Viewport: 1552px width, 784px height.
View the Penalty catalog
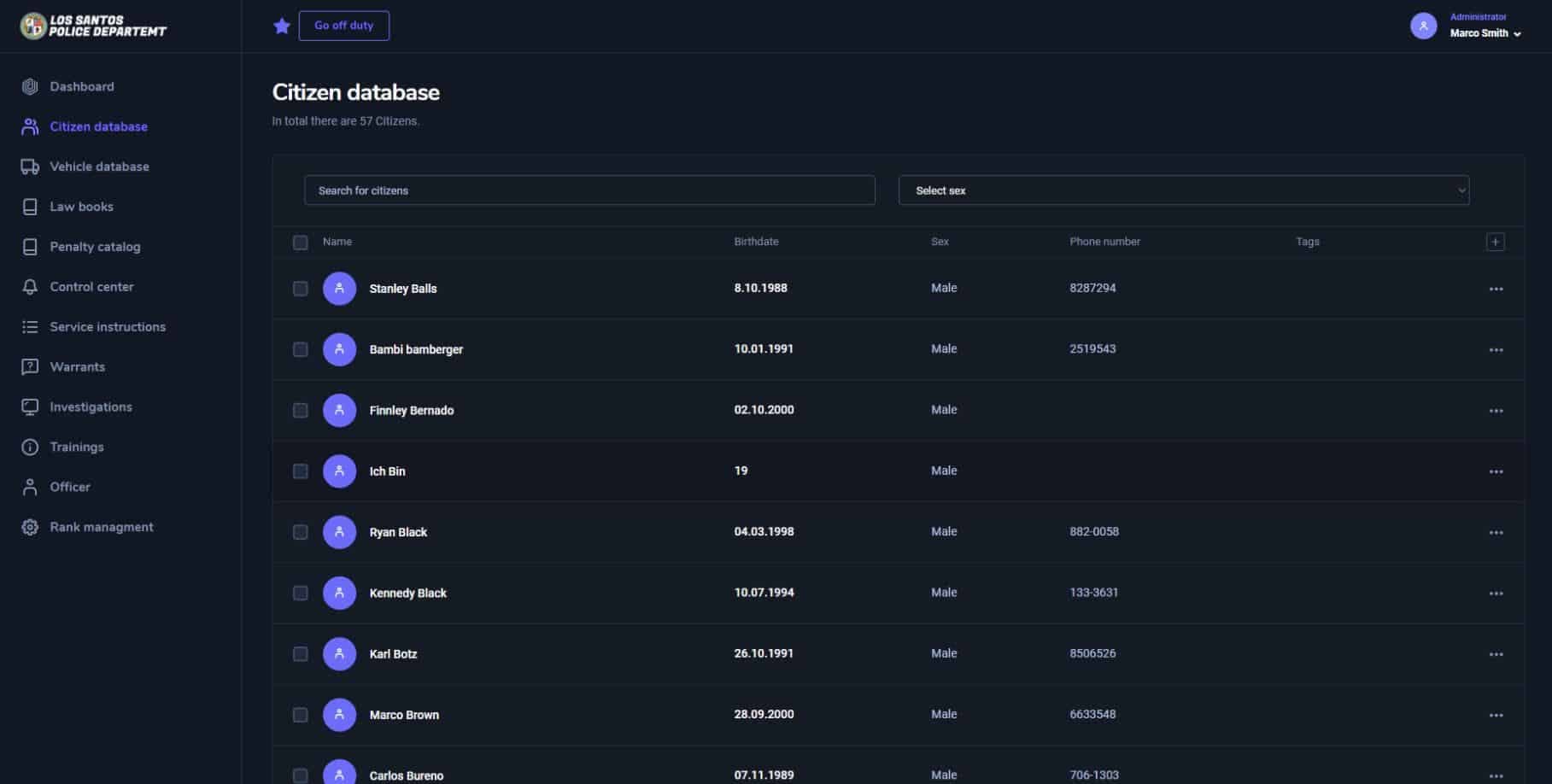[94, 246]
